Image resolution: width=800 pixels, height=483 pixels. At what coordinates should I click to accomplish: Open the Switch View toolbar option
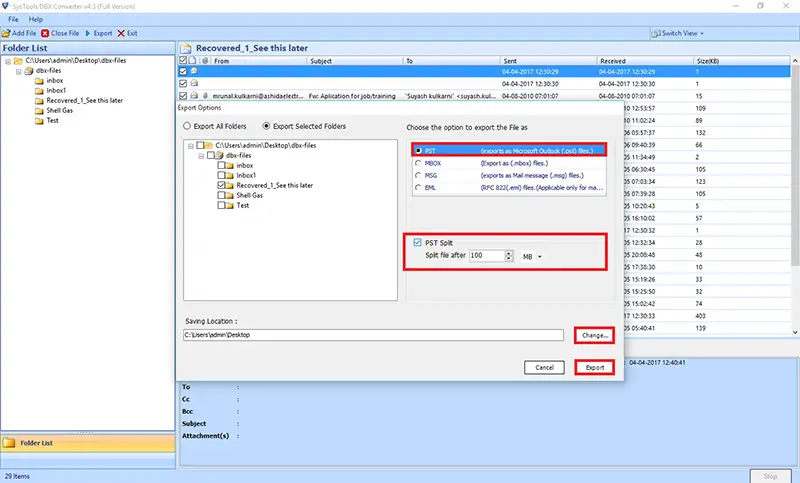coord(678,33)
